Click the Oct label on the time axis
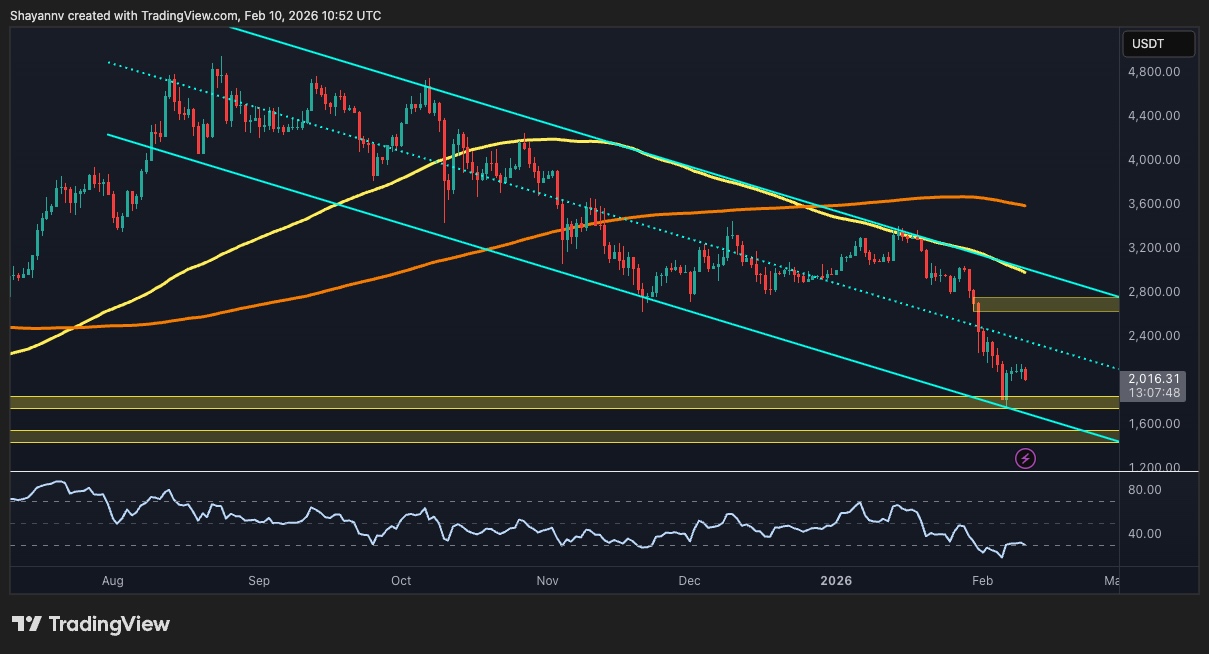This screenshot has width=1209, height=654. point(400,580)
